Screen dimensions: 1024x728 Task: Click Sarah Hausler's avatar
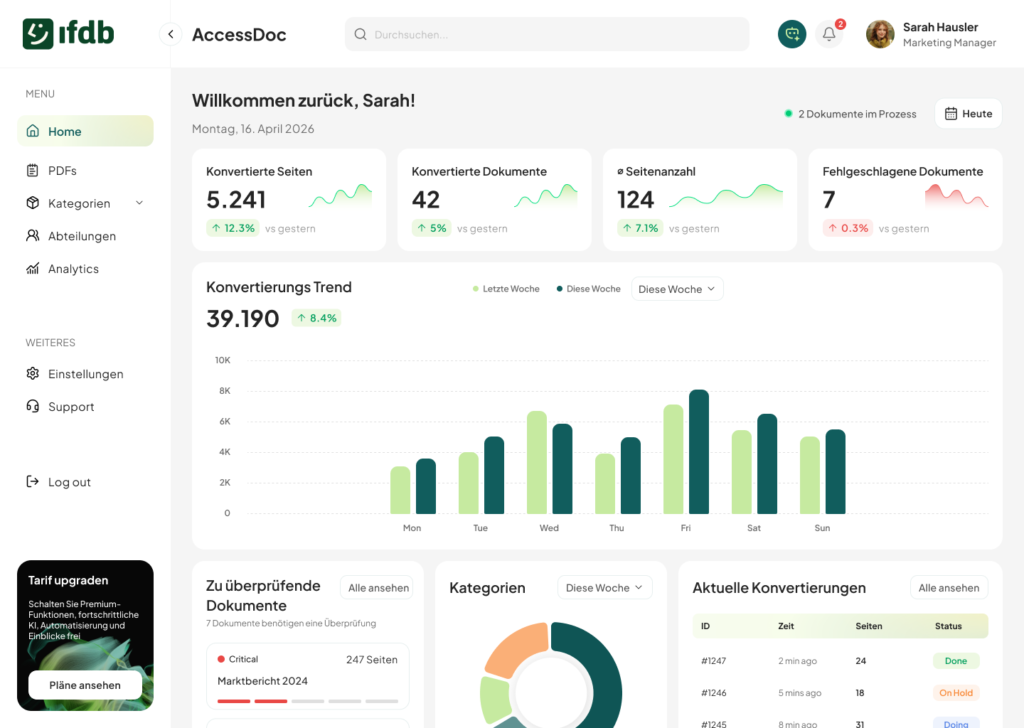click(880, 34)
